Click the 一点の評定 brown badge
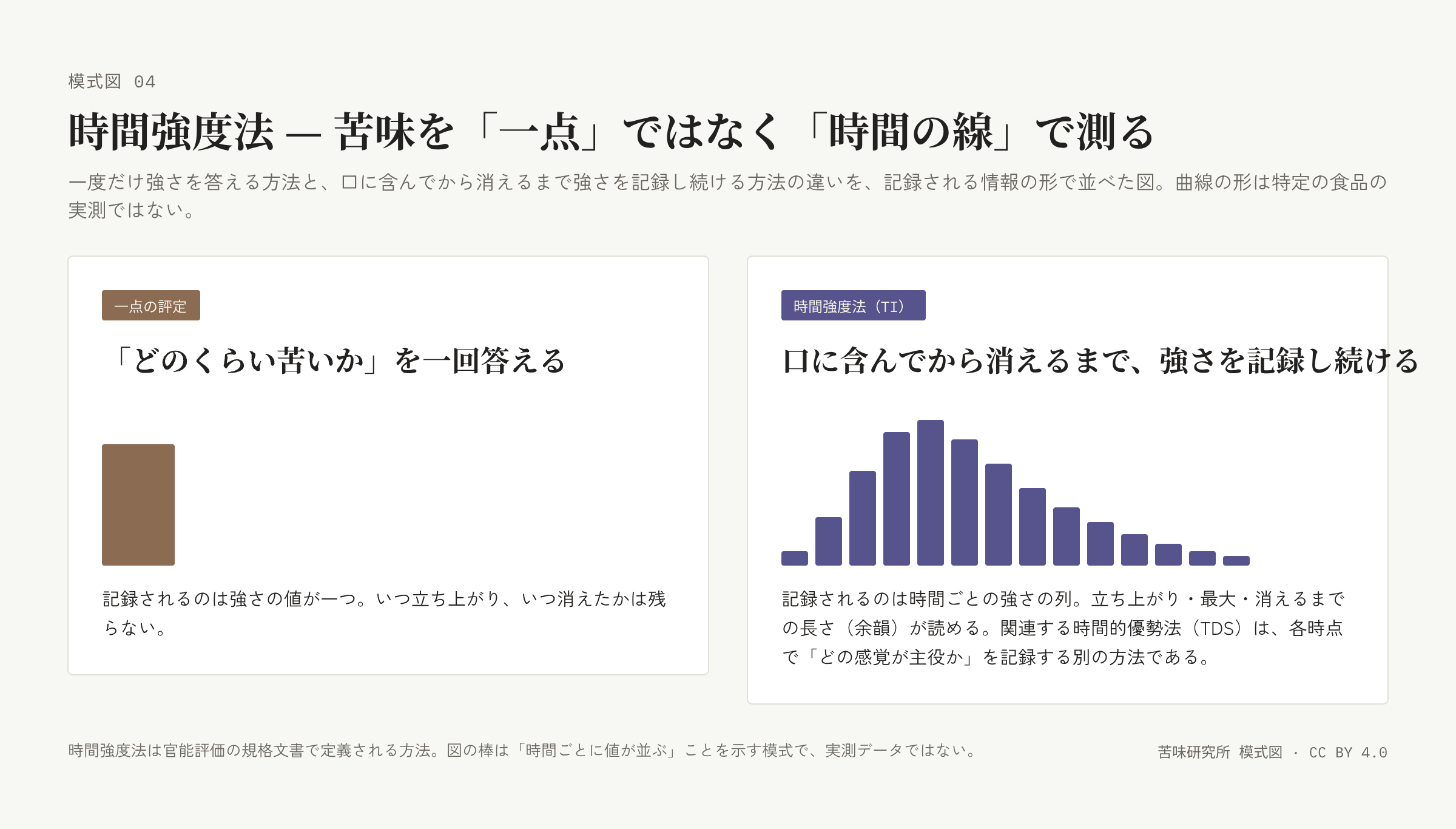 click(x=151, y=305)
